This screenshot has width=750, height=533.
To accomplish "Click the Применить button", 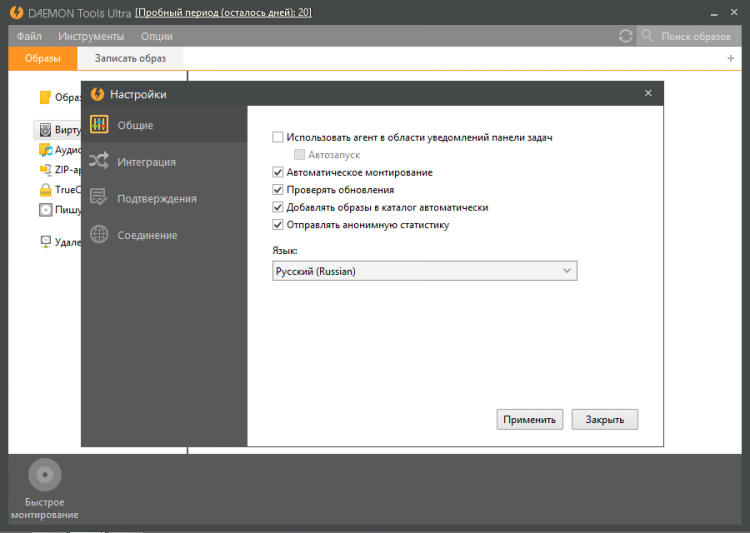I will (x=529, y=420).
